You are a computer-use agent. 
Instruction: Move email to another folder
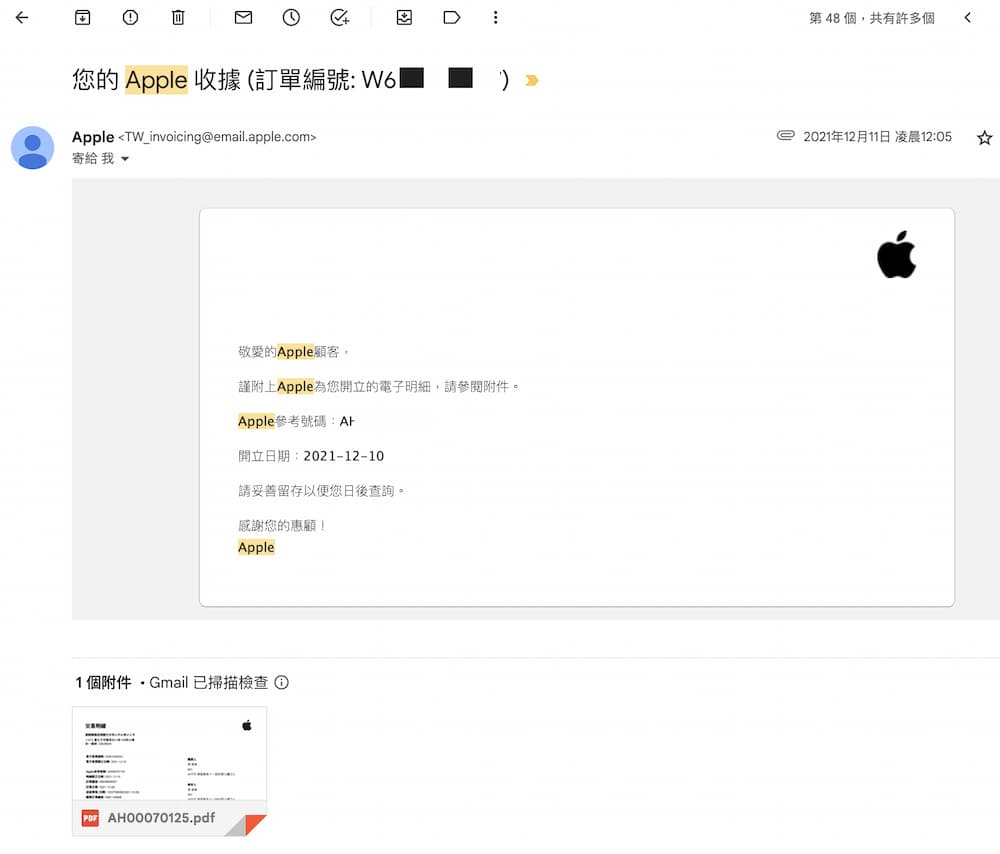click(x=404, y=18)
